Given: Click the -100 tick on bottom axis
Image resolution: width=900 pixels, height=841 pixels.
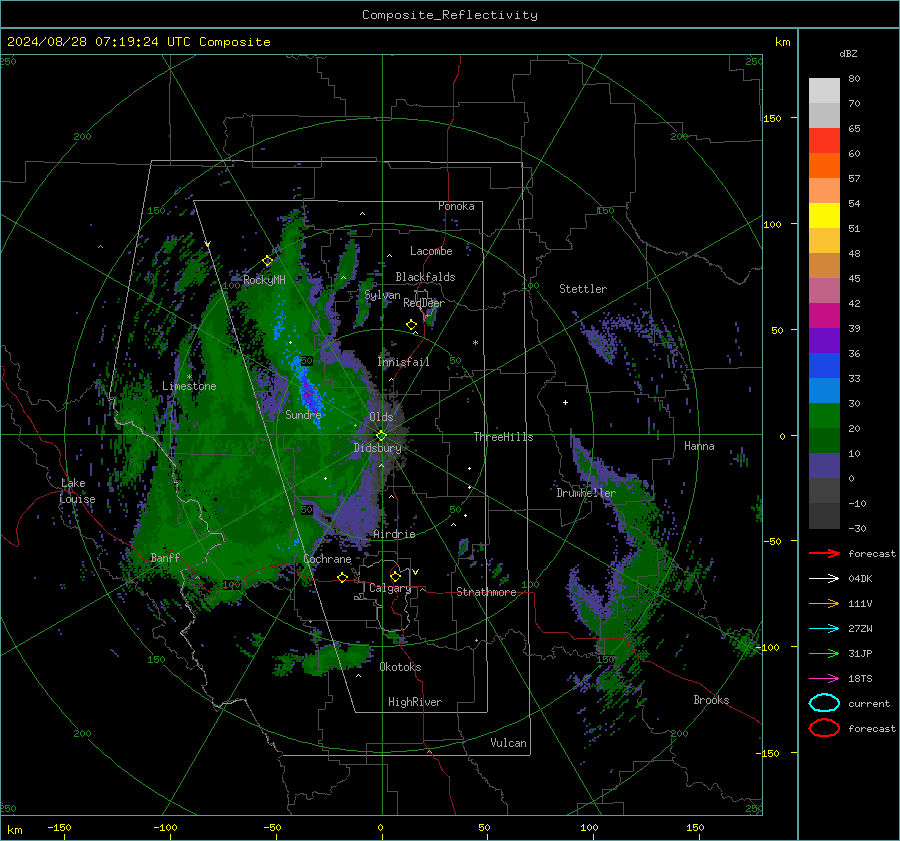Looking at the screenshot, I should coord(165,828).
